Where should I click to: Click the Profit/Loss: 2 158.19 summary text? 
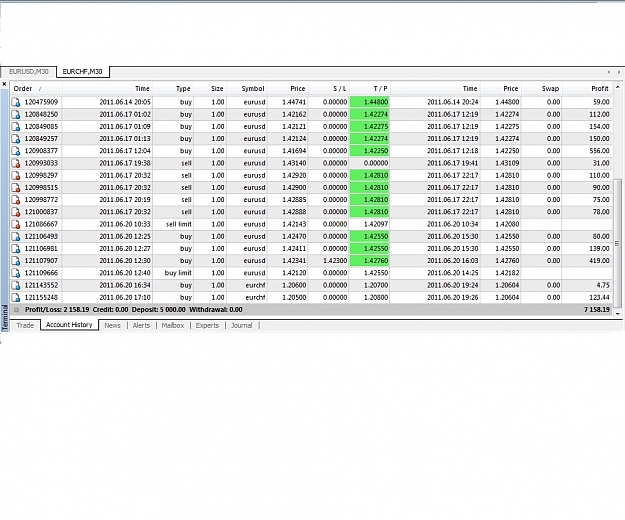coord(57,310)
